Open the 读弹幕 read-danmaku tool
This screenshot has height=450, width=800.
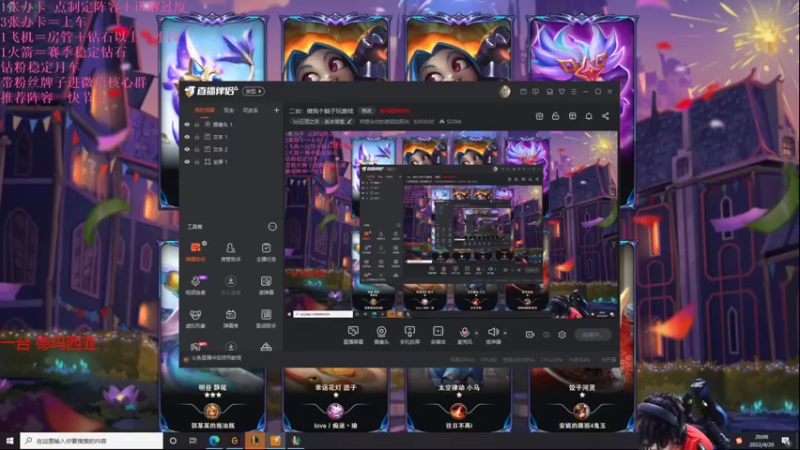point(266,285)
